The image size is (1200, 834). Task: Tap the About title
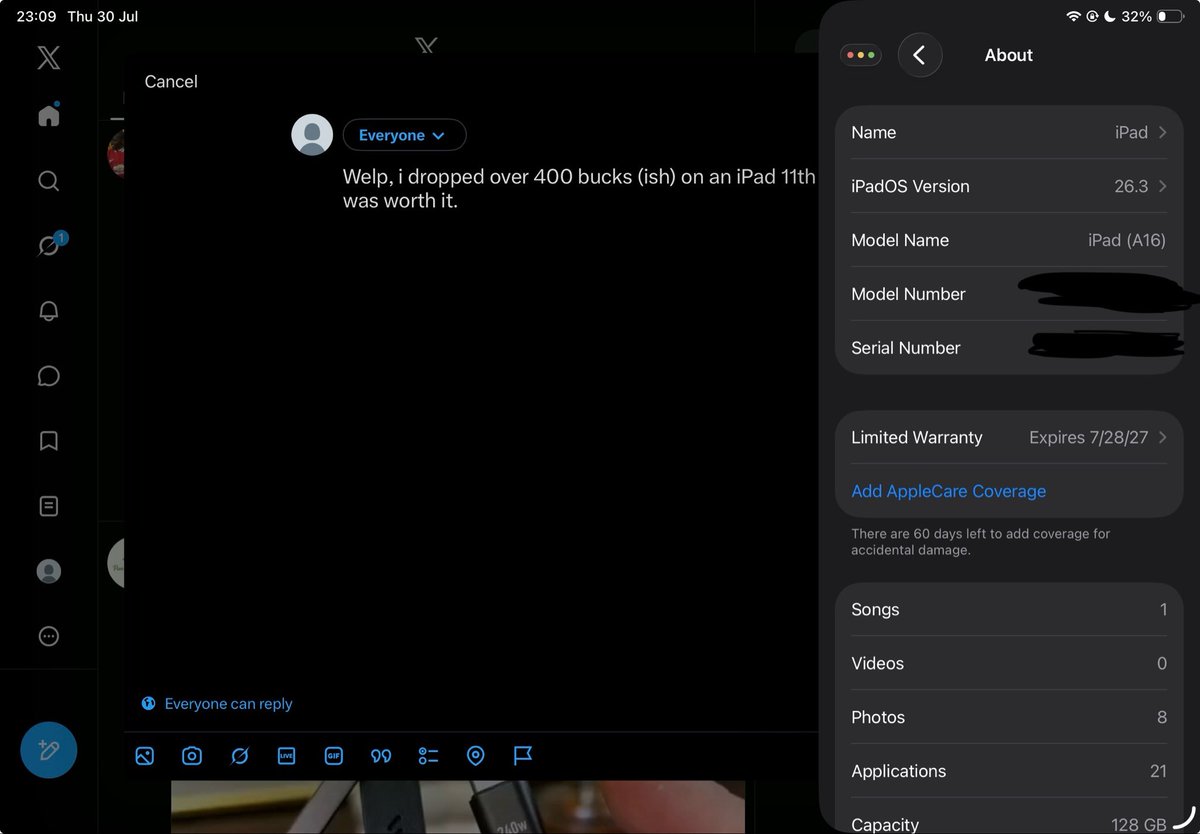pyautogui.click(x=1008, y=55)
